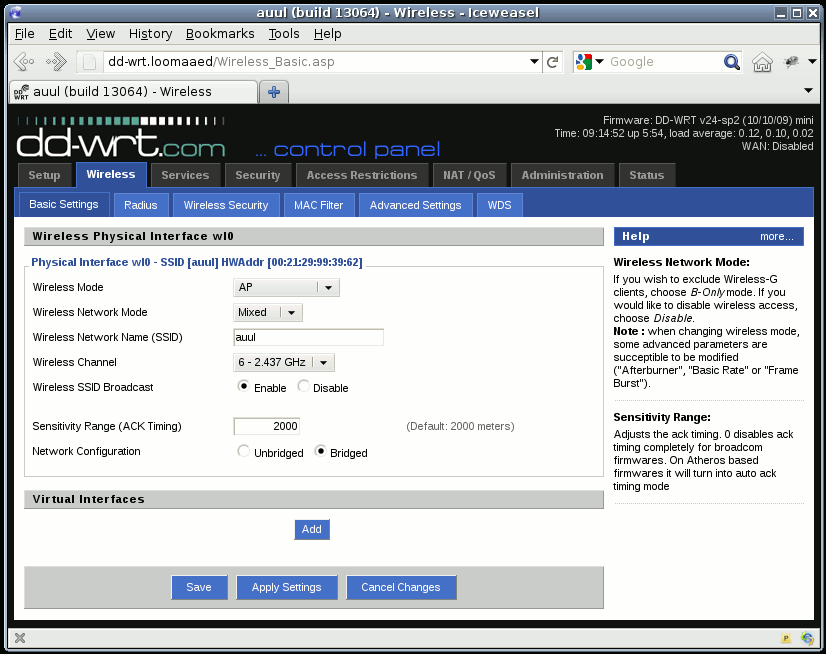
Task: Open the Bookmarks menu
Action: (220, 34)
